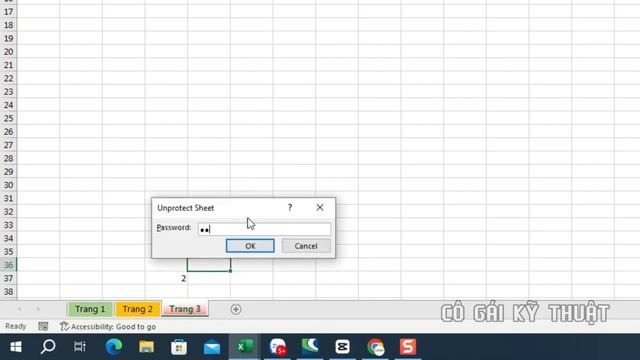
Task: Open Task View from taskbar
Action: (x=80, y=347)
